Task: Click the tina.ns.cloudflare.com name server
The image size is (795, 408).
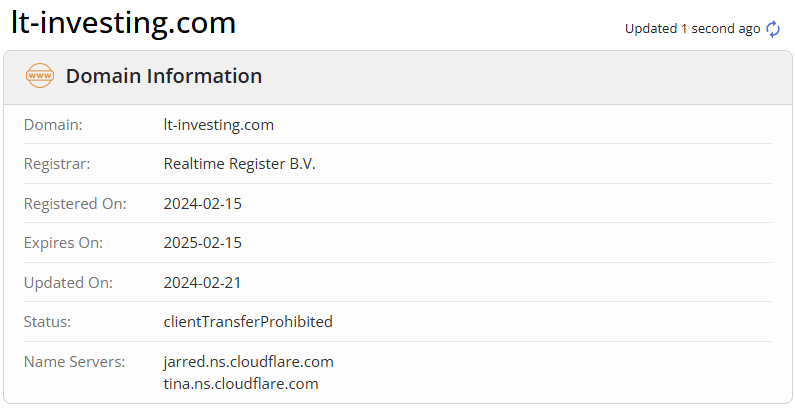Action: 241,384
